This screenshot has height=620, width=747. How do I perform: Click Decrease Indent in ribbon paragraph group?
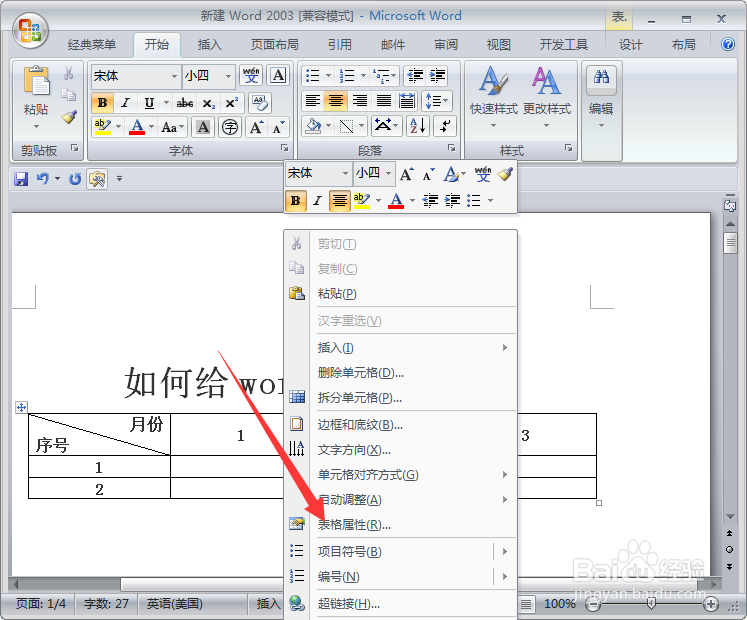tap(415, 75)
